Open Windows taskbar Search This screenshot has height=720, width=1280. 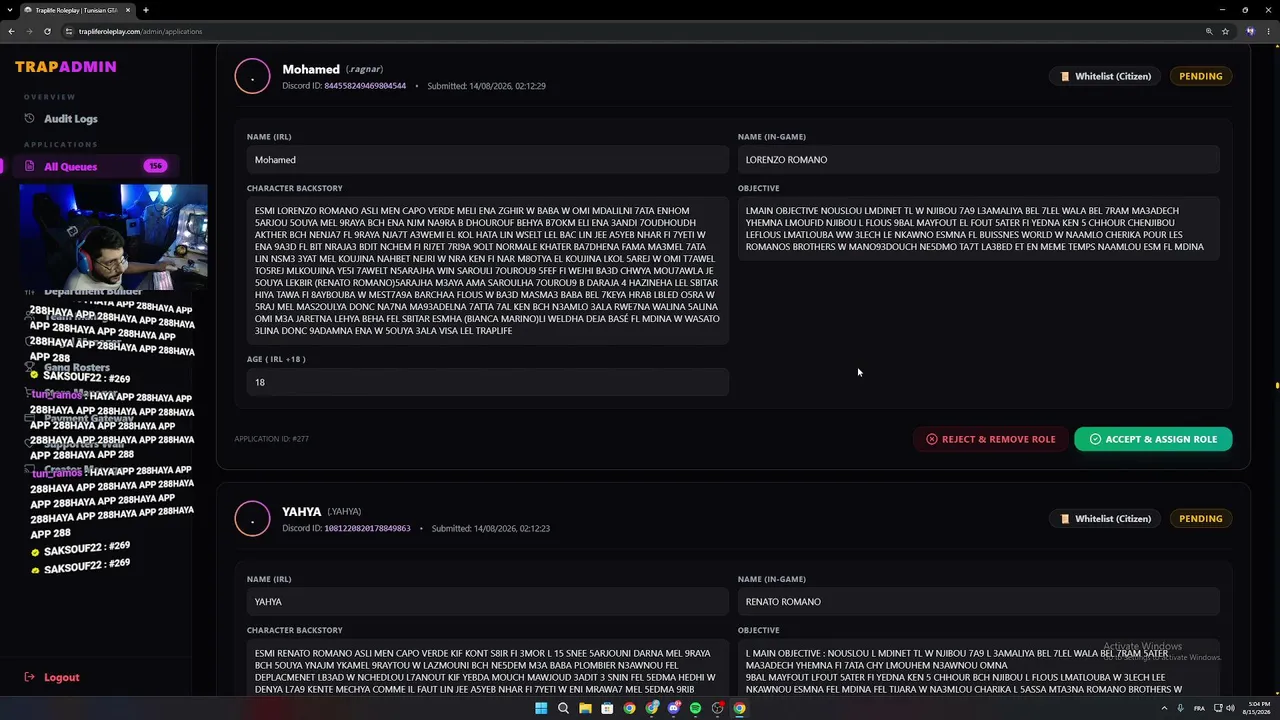click(x=563, y=708)
